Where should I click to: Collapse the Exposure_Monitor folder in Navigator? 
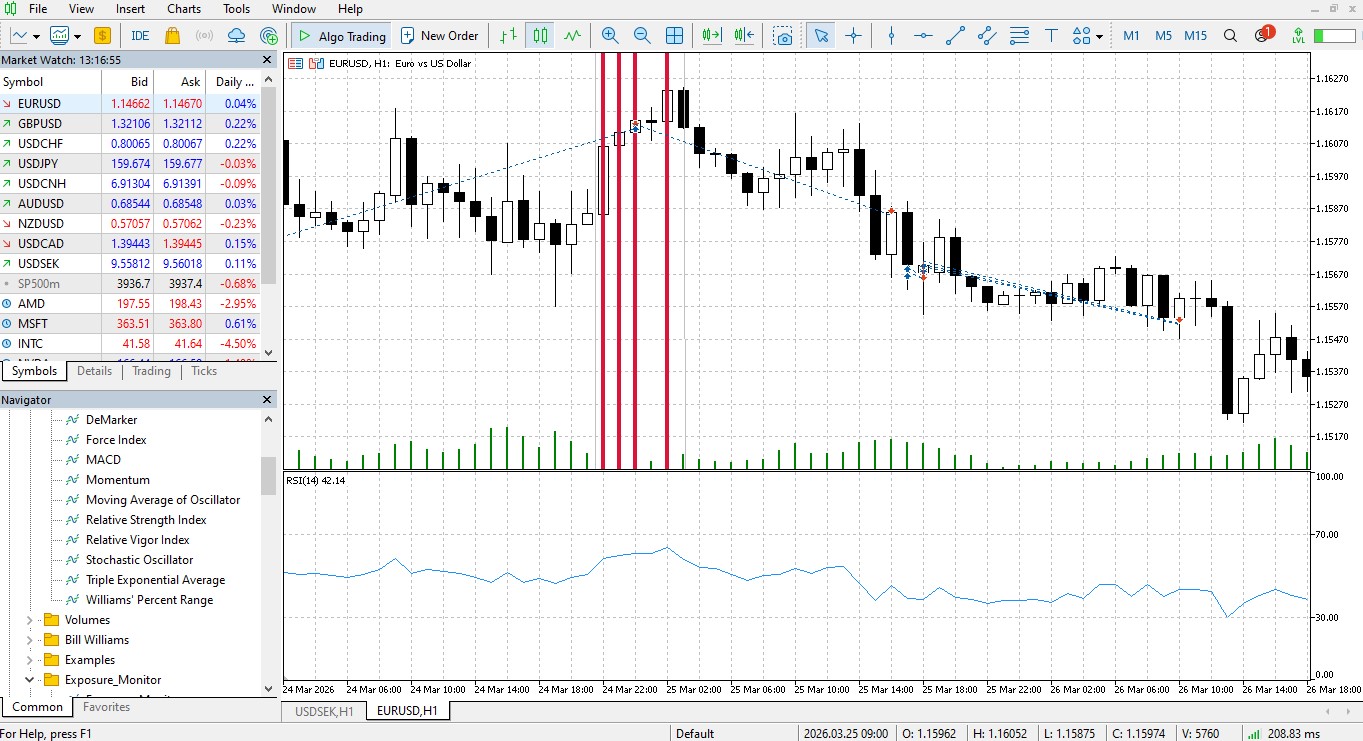(x=28, y=679)
